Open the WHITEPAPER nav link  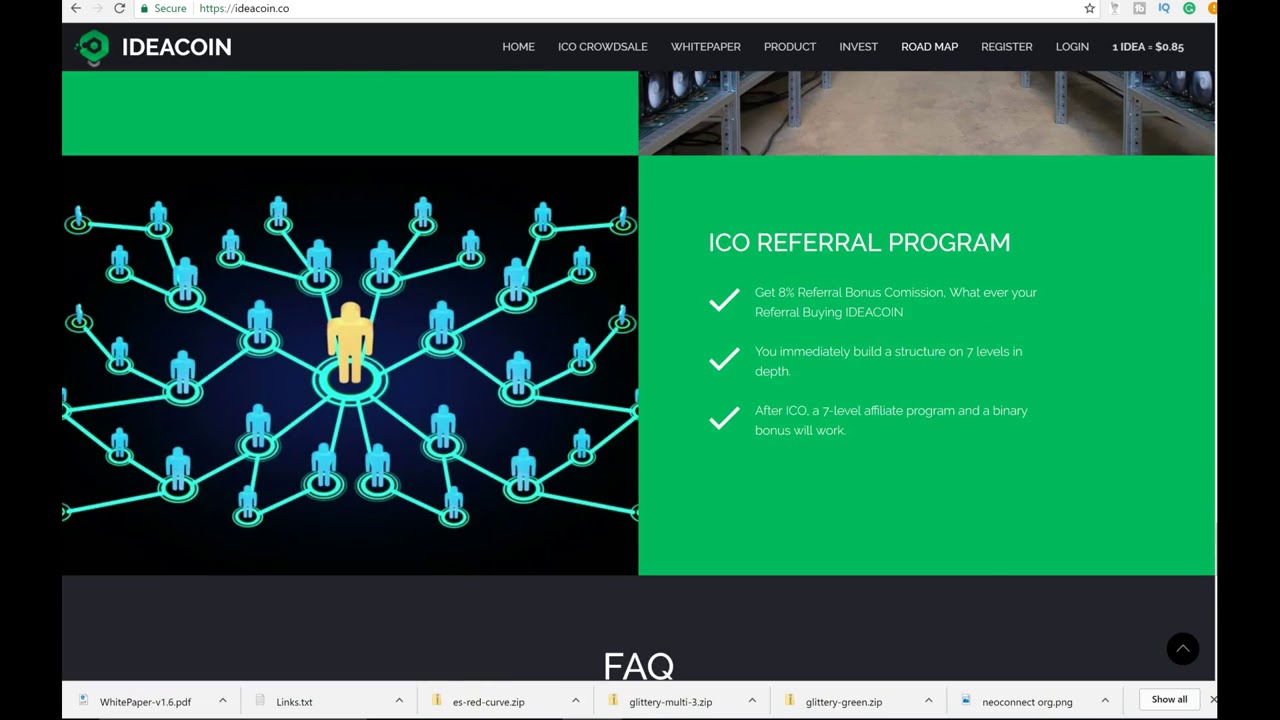[x=706, y=47]
